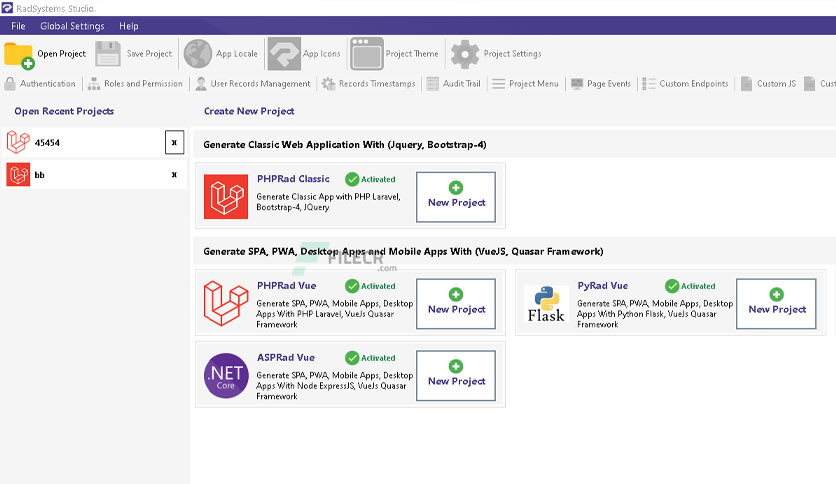
Task: Click the PyRad Vue title link
Action: pos(602,286)
